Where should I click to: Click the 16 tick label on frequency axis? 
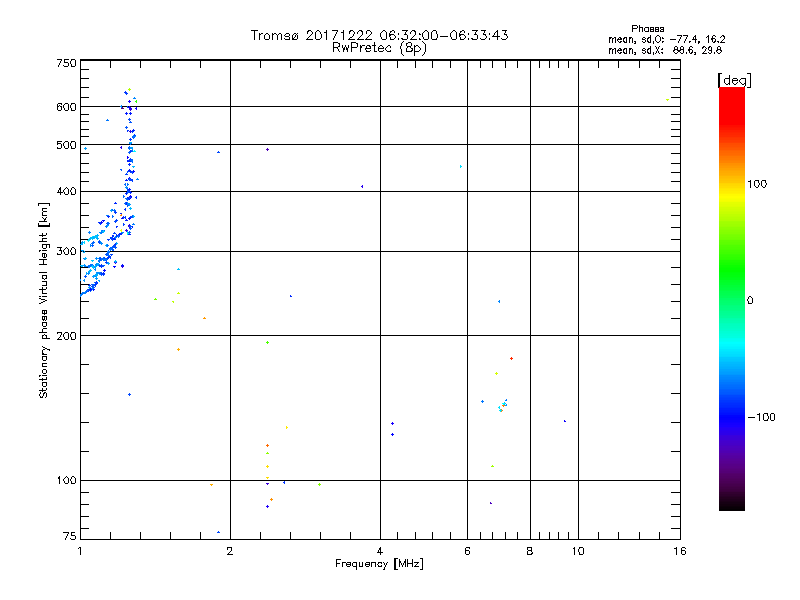(678, 551)
